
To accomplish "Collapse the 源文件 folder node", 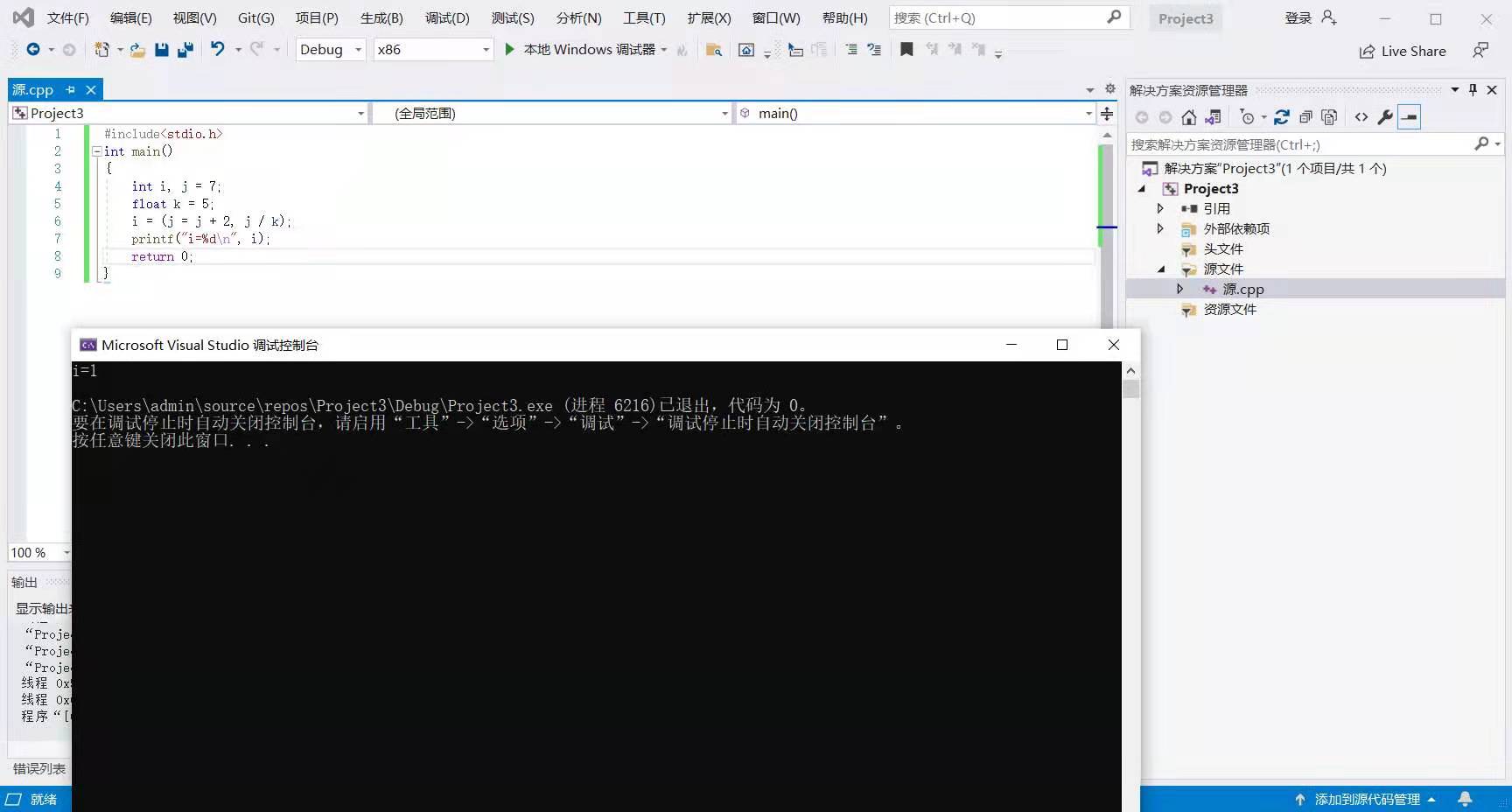I will coord(1161,269).
